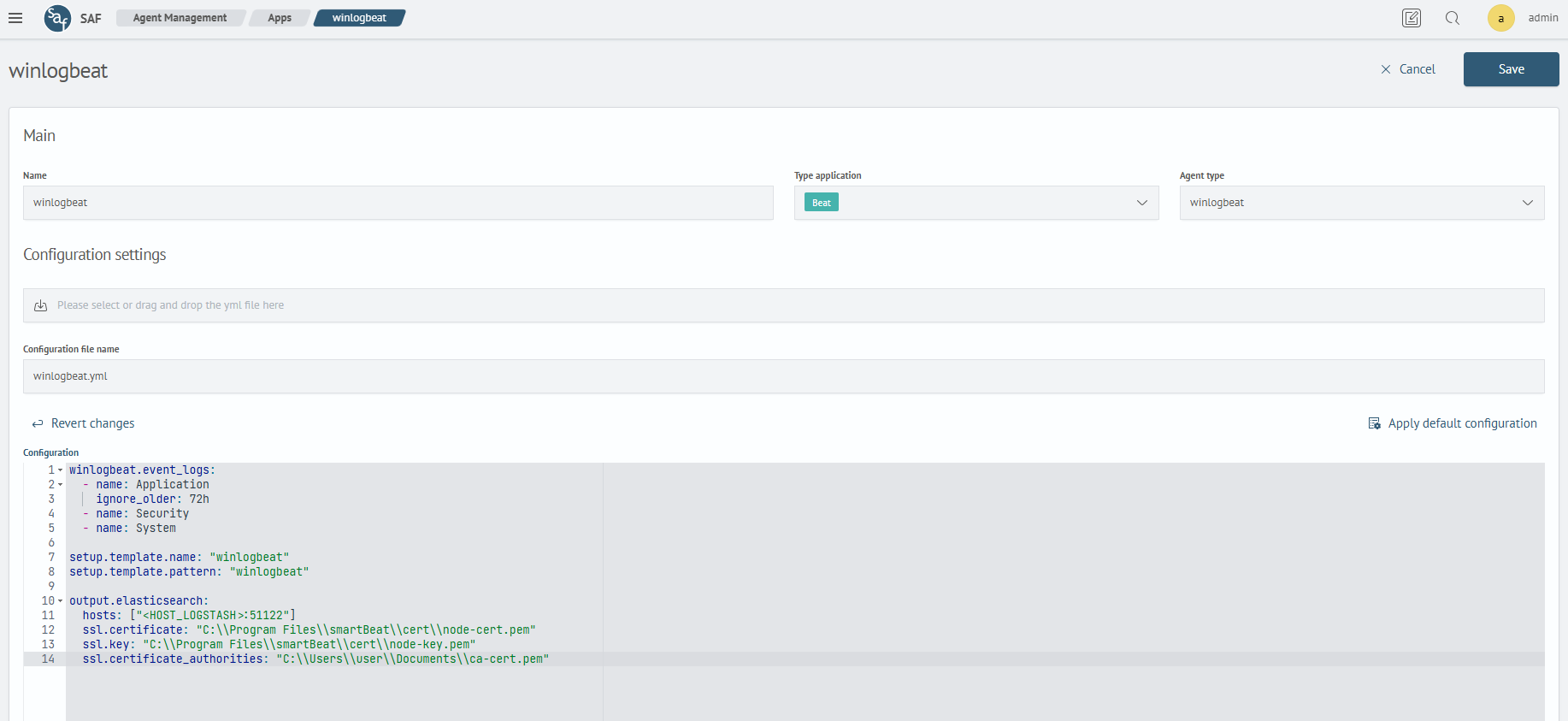This screenshot has height=721, width=1568.
Task: Click the search magnifier icon
Action: 1453,18
